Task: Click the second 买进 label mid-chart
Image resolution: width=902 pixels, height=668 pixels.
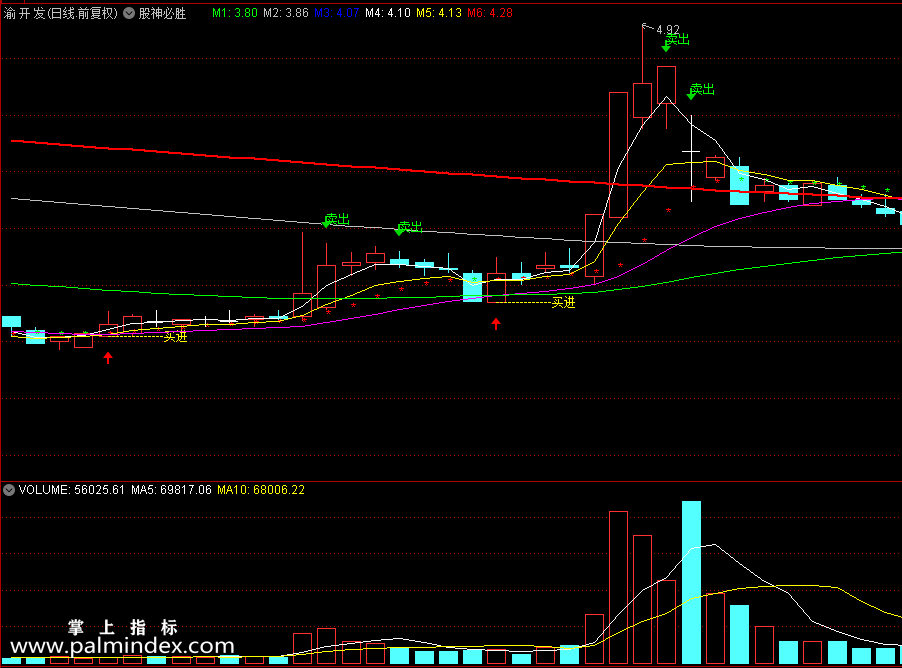Action: (x=563, y=302)
